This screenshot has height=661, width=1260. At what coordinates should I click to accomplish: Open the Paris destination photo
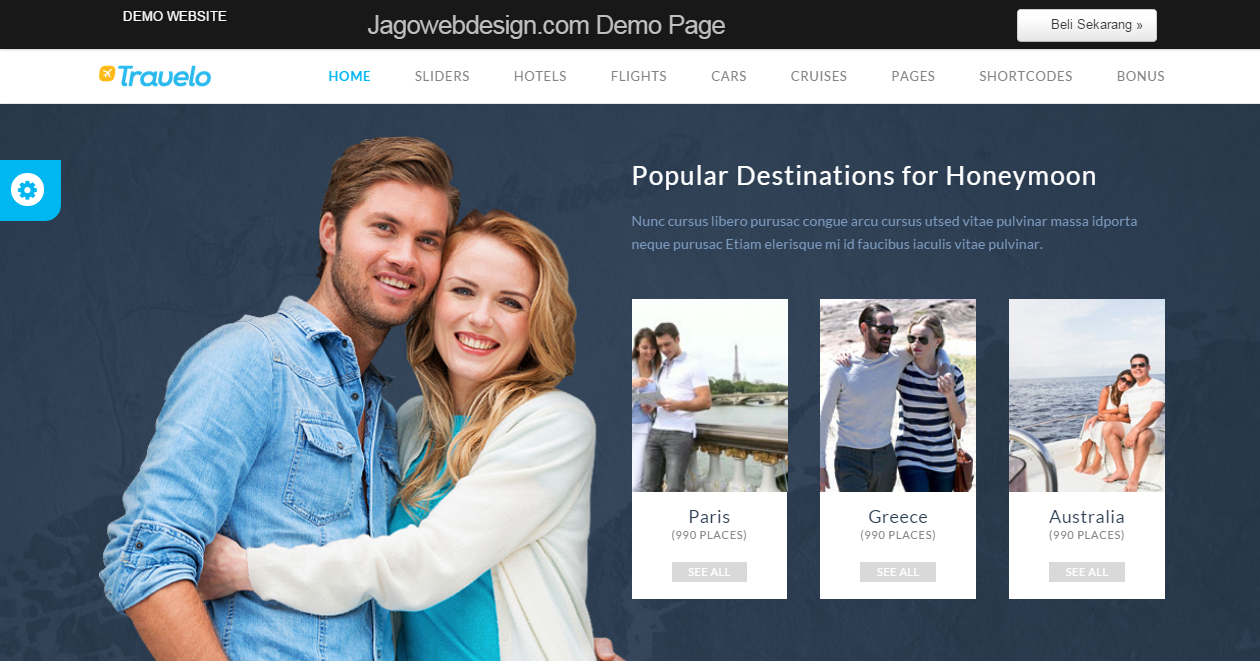pos(710,395)
